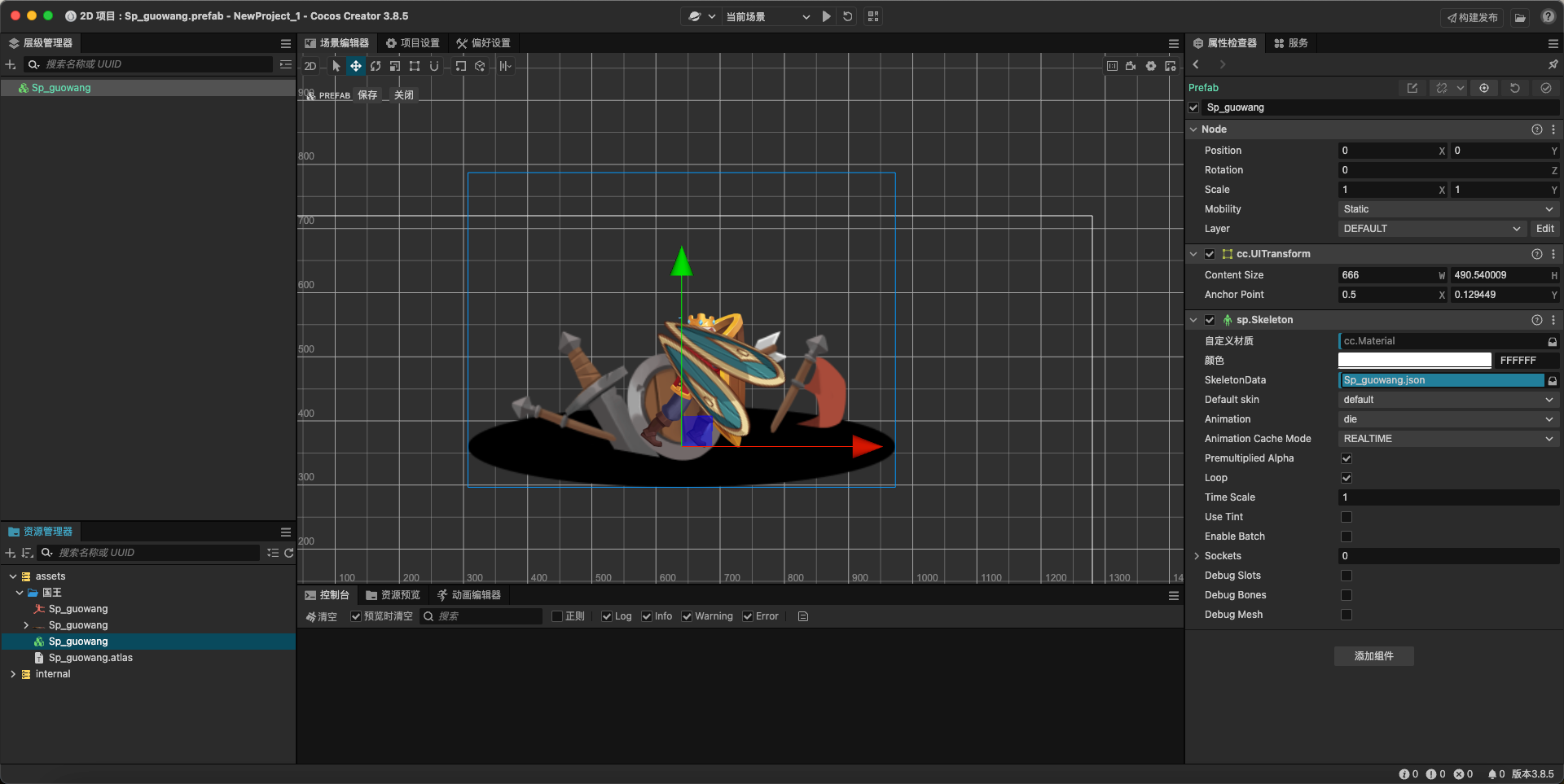Click the 构建发布 build button

1473,17
